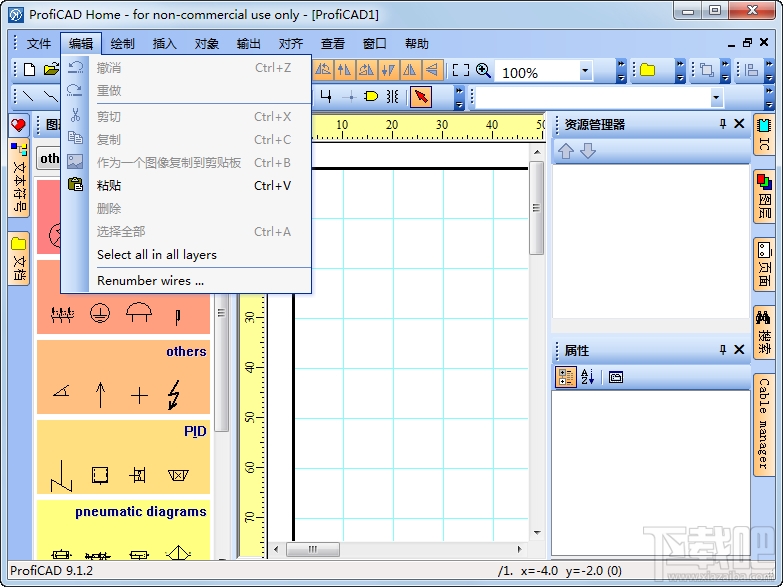Expand overflow at right of wide combo

pos(769,97)
